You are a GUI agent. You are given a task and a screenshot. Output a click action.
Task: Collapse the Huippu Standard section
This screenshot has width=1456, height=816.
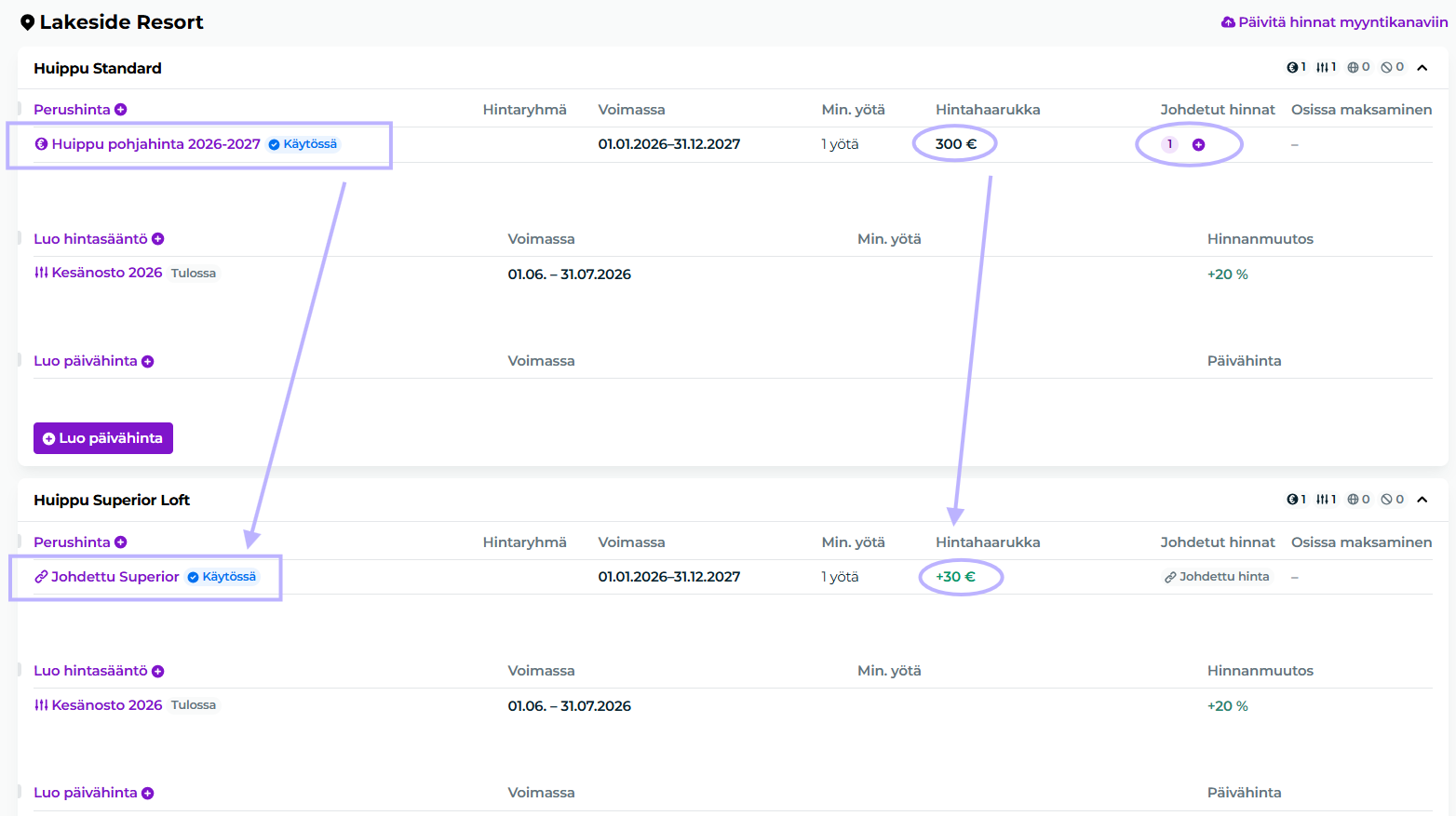(1422, 68)
